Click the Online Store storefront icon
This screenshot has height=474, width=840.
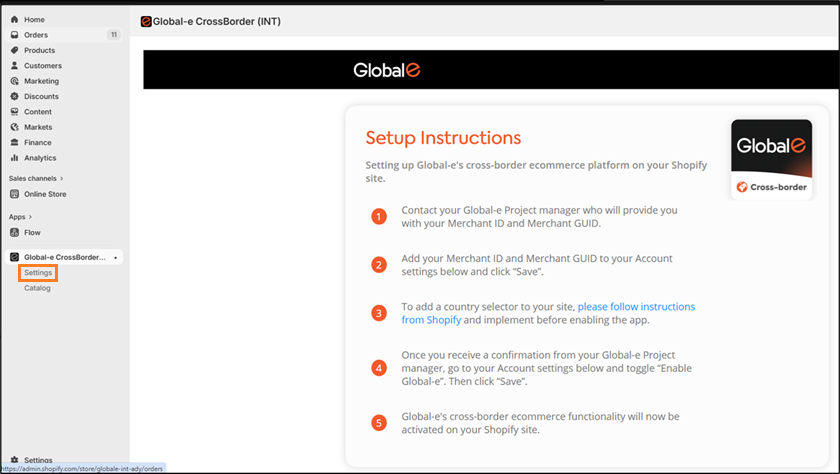14,194
